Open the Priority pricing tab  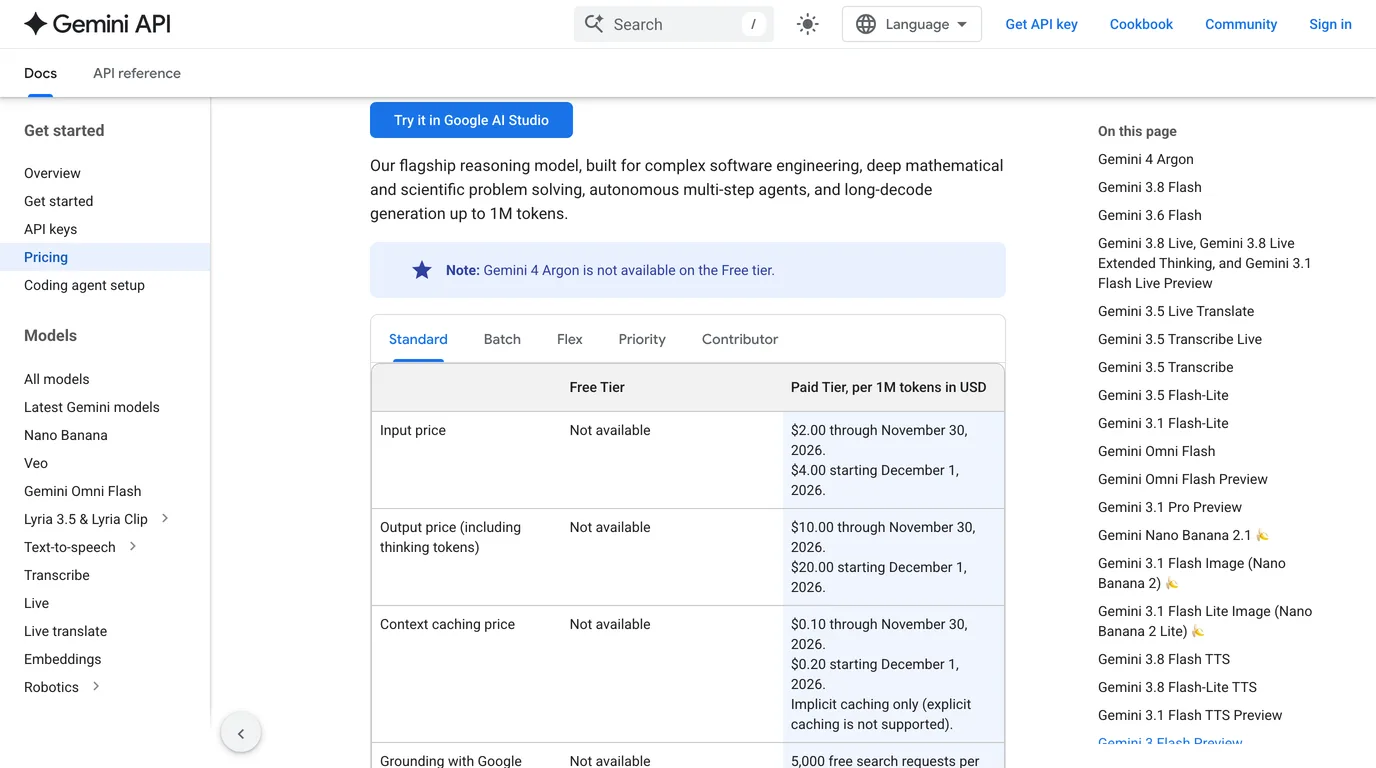642,339
